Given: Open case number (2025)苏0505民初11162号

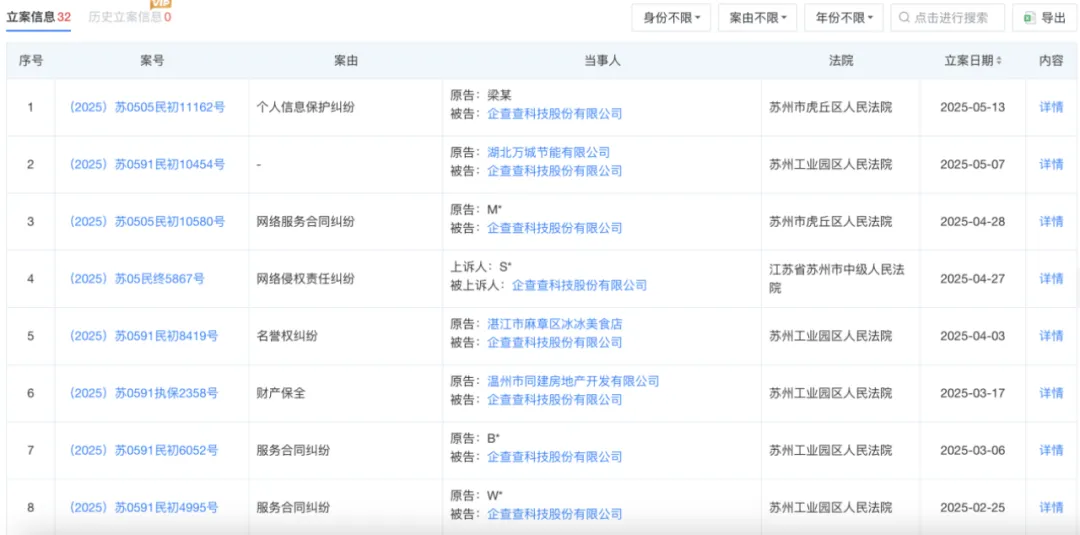Looking at the screenshot, I should point(147,107).
